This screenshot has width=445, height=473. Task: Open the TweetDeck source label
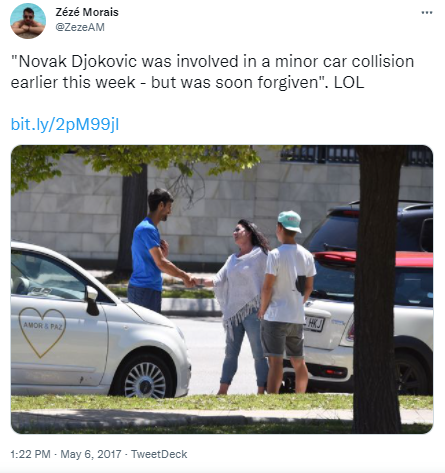[159, 454]
